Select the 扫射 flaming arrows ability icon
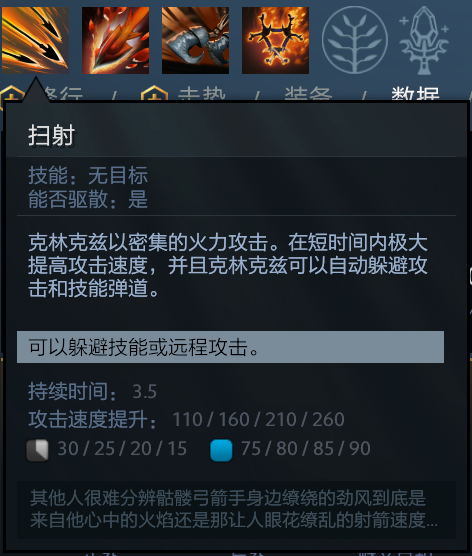Viewport: 472px width, 556px height. [35, 40]
